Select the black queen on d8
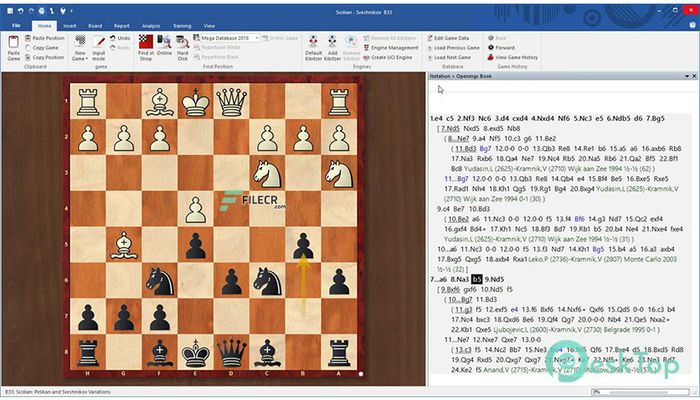 pos(231,352)
